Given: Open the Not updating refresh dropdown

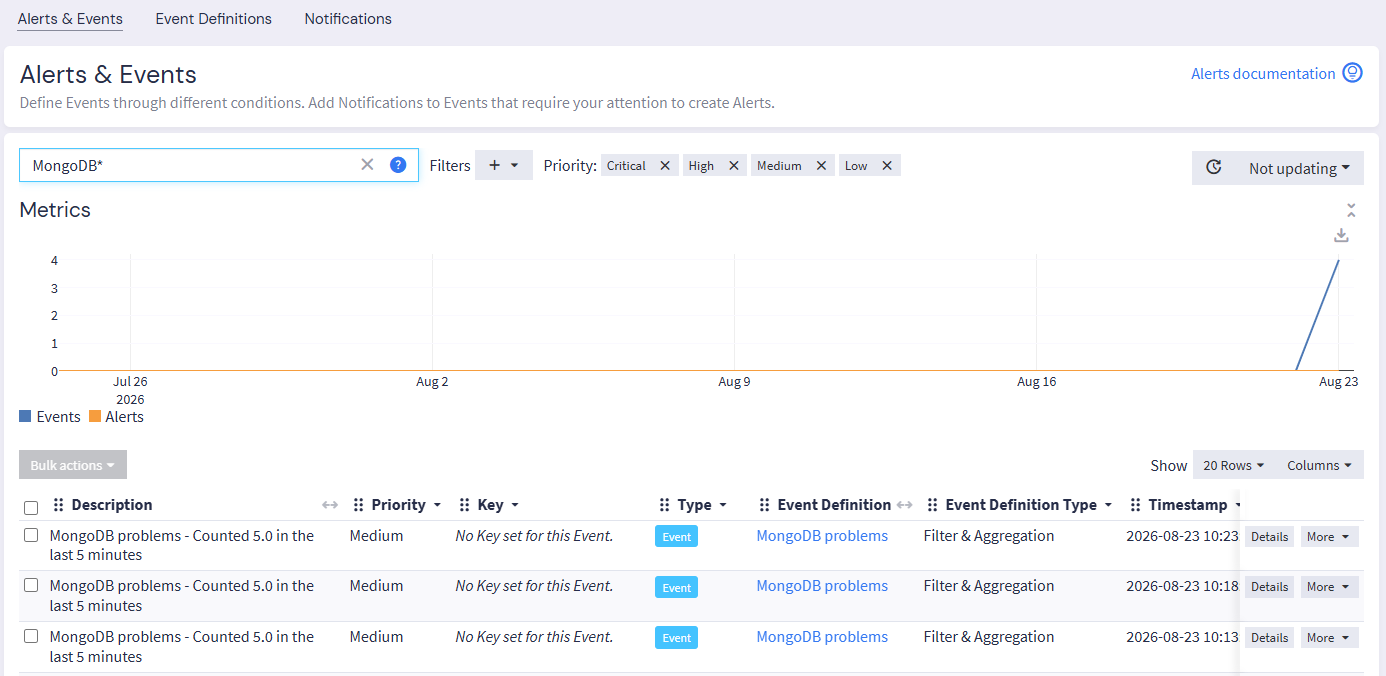Looking at the screenshot, I should coord(1299,168).
